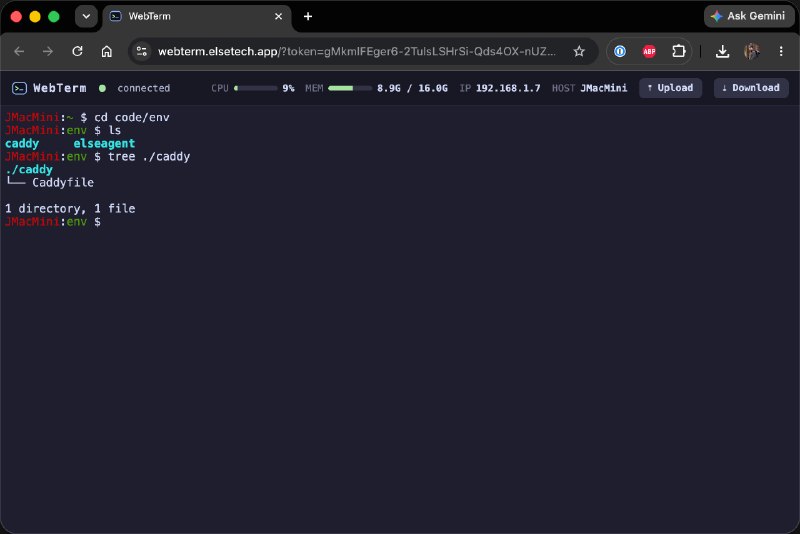Viewport: 800px width, 534px height.
Task: Select the WebTerm browser tab
Action: [197, 16]
